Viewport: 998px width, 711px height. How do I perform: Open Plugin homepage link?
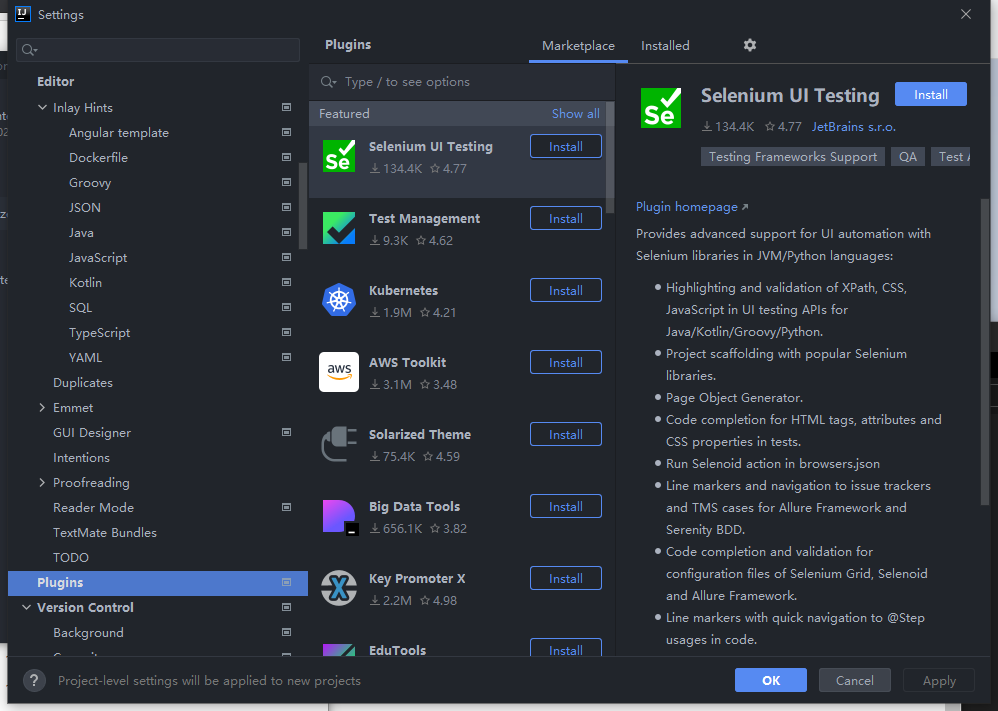click(x=692, y=207)
